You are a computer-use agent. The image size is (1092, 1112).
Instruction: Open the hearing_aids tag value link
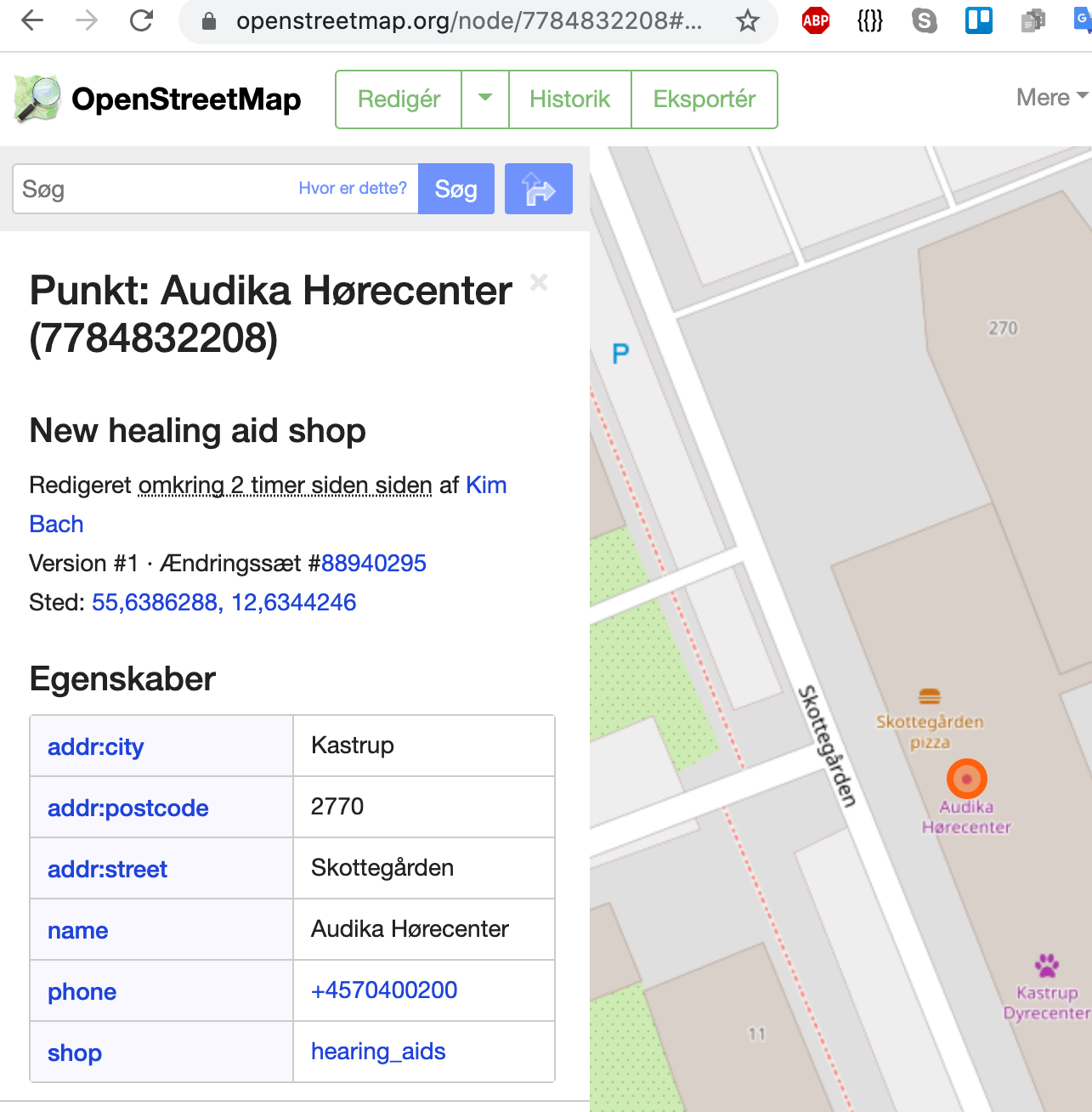click(x=378, y=1052)
